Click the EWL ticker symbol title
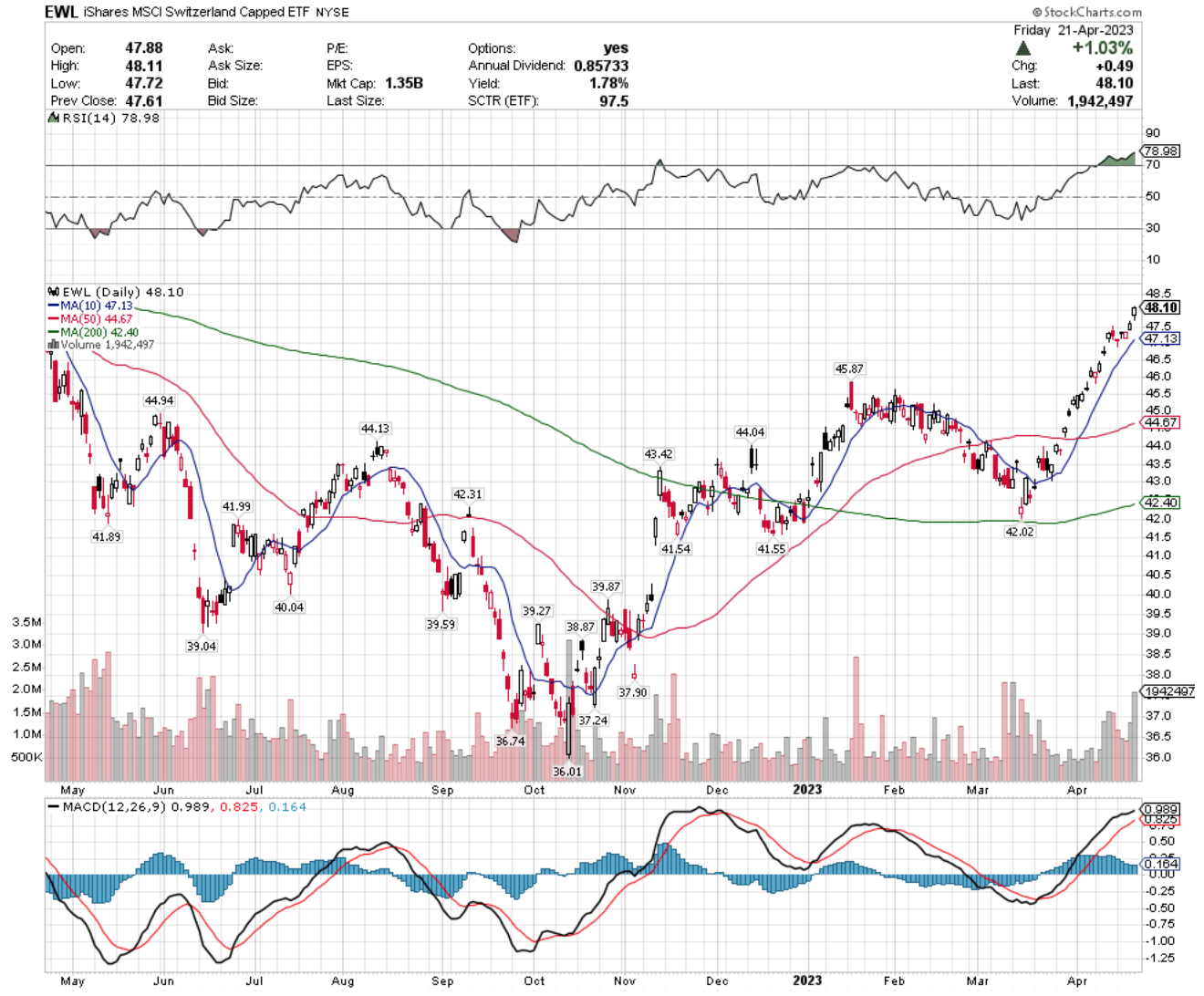The width and height of the screenshot is (1204, 996). (x=61, y=12)
